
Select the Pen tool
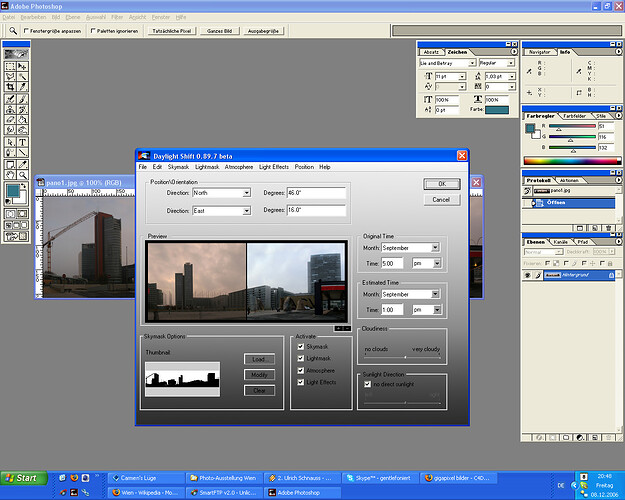tap(10, 153)
